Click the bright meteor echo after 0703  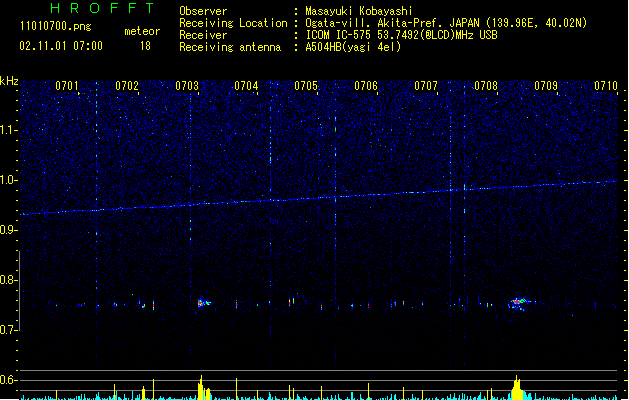click(203, 303)
